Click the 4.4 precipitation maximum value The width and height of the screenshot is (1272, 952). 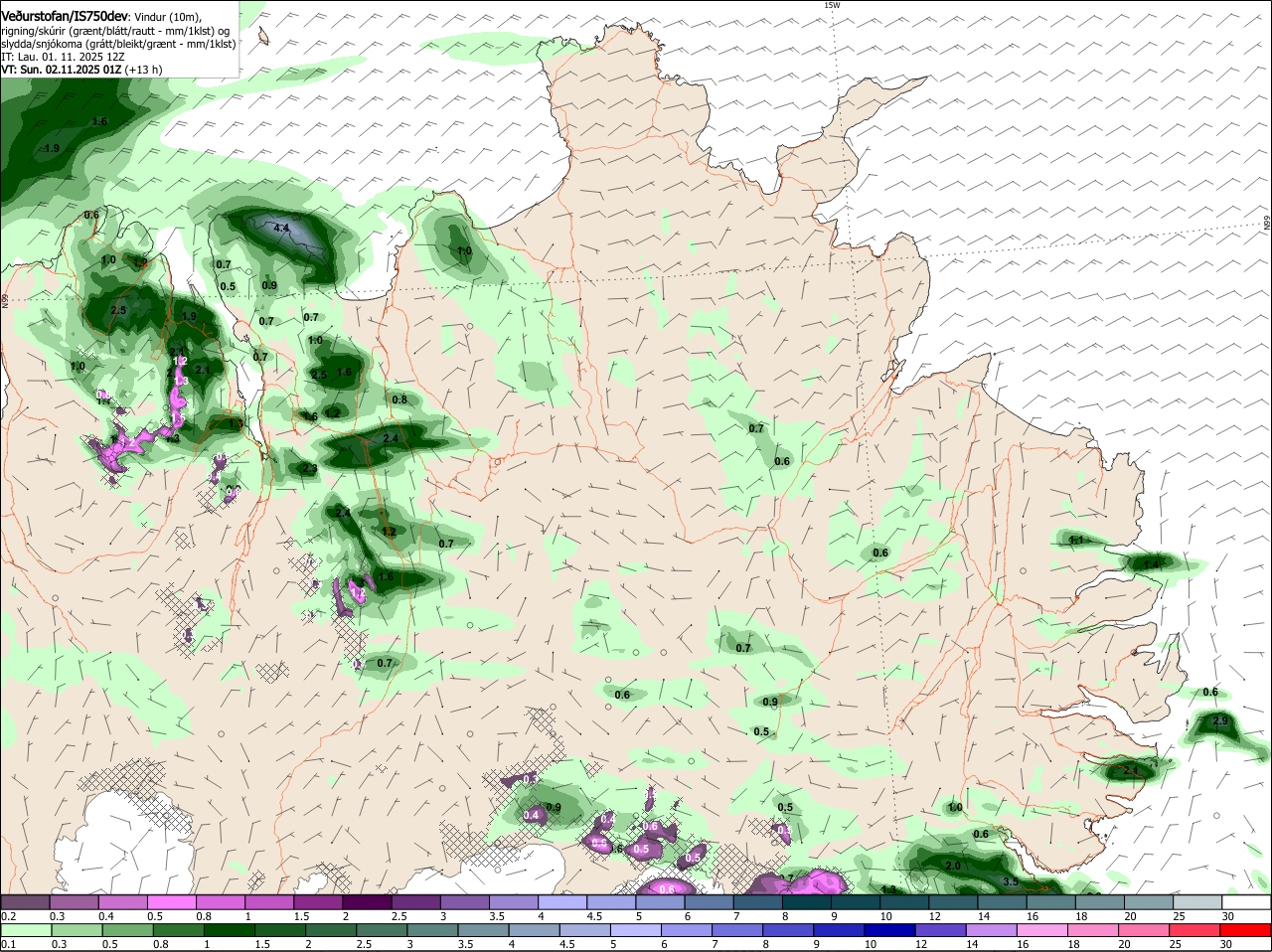click(x=281, y=229)
